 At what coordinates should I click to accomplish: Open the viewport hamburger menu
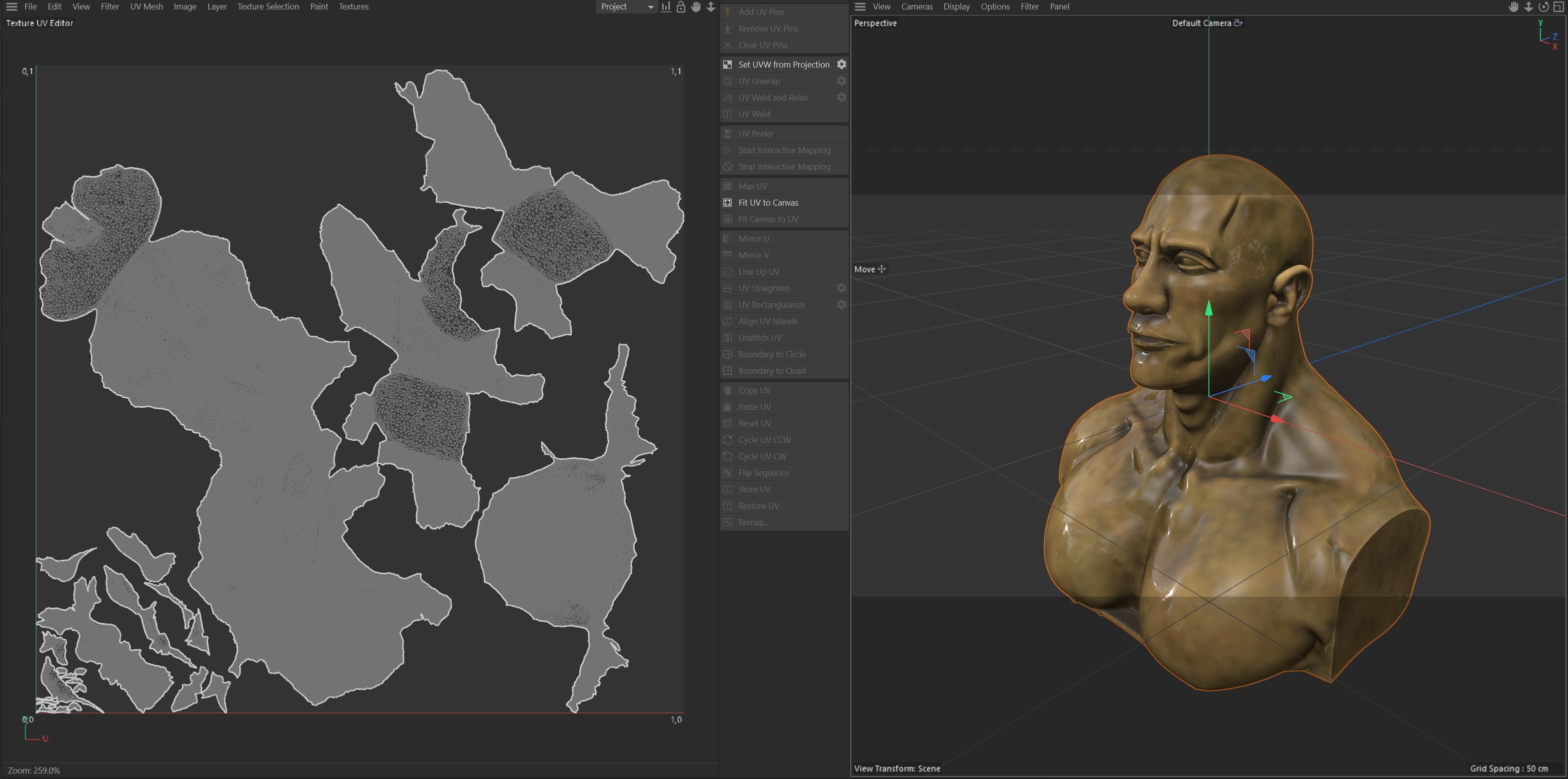coord(860,7)
